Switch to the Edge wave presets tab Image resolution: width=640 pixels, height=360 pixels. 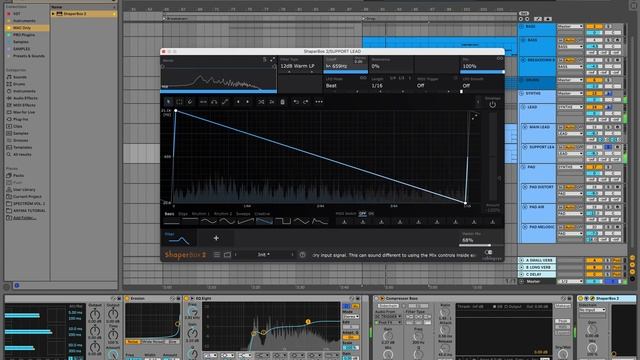click(183, 214)
